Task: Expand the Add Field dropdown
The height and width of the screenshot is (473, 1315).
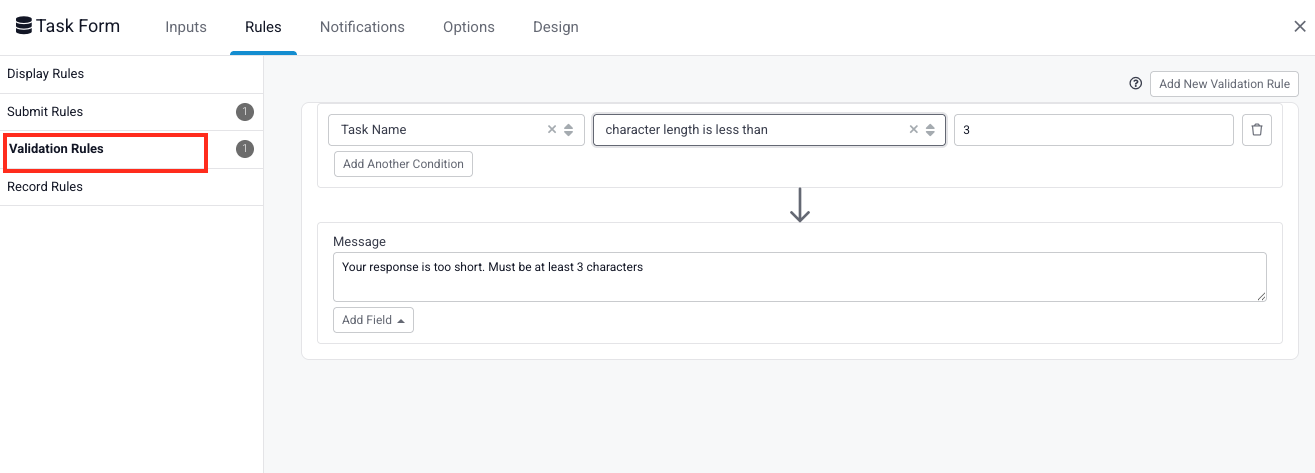Action: point(373,320)
